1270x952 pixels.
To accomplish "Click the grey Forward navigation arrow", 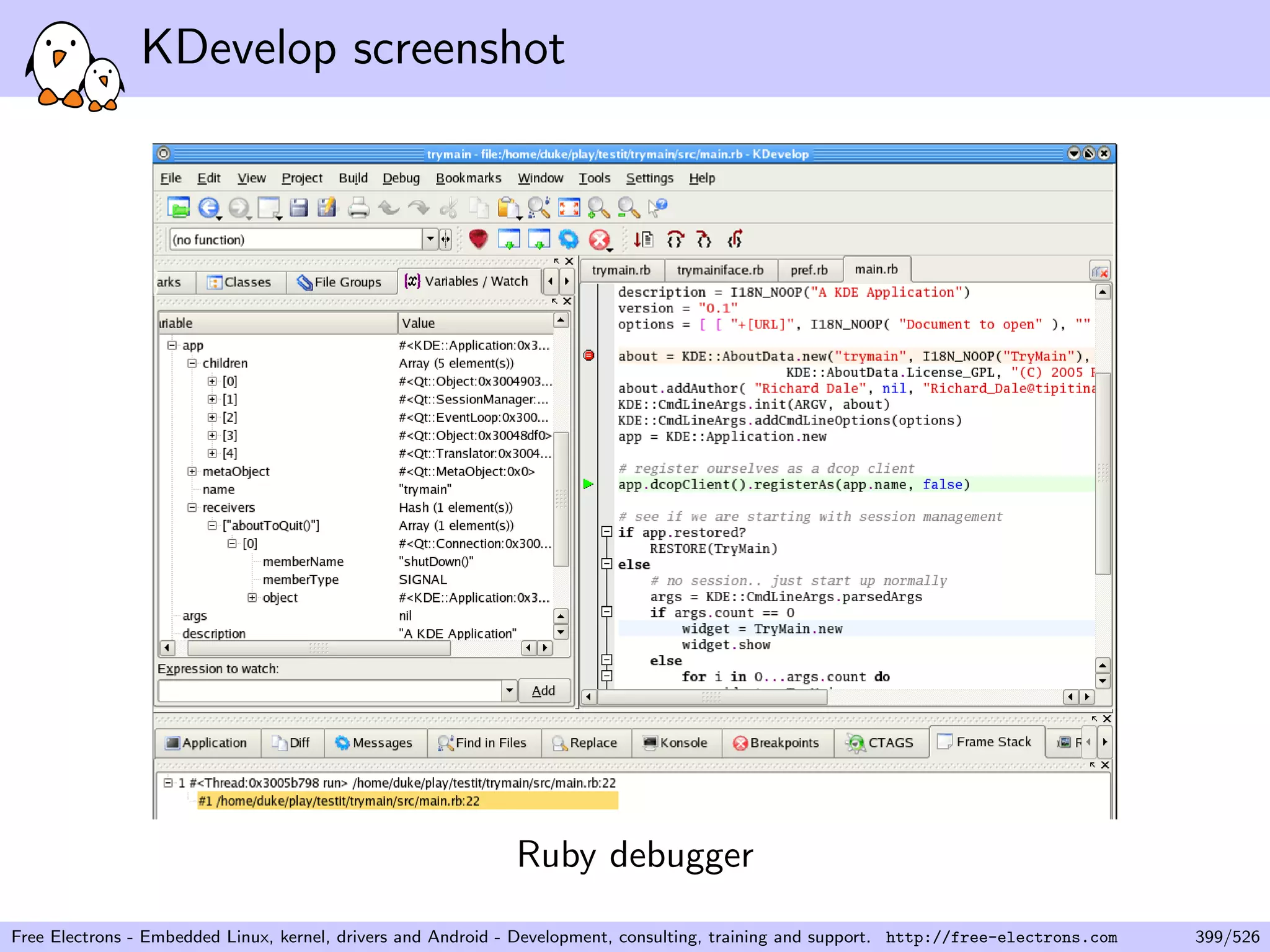I will (239, 208).
